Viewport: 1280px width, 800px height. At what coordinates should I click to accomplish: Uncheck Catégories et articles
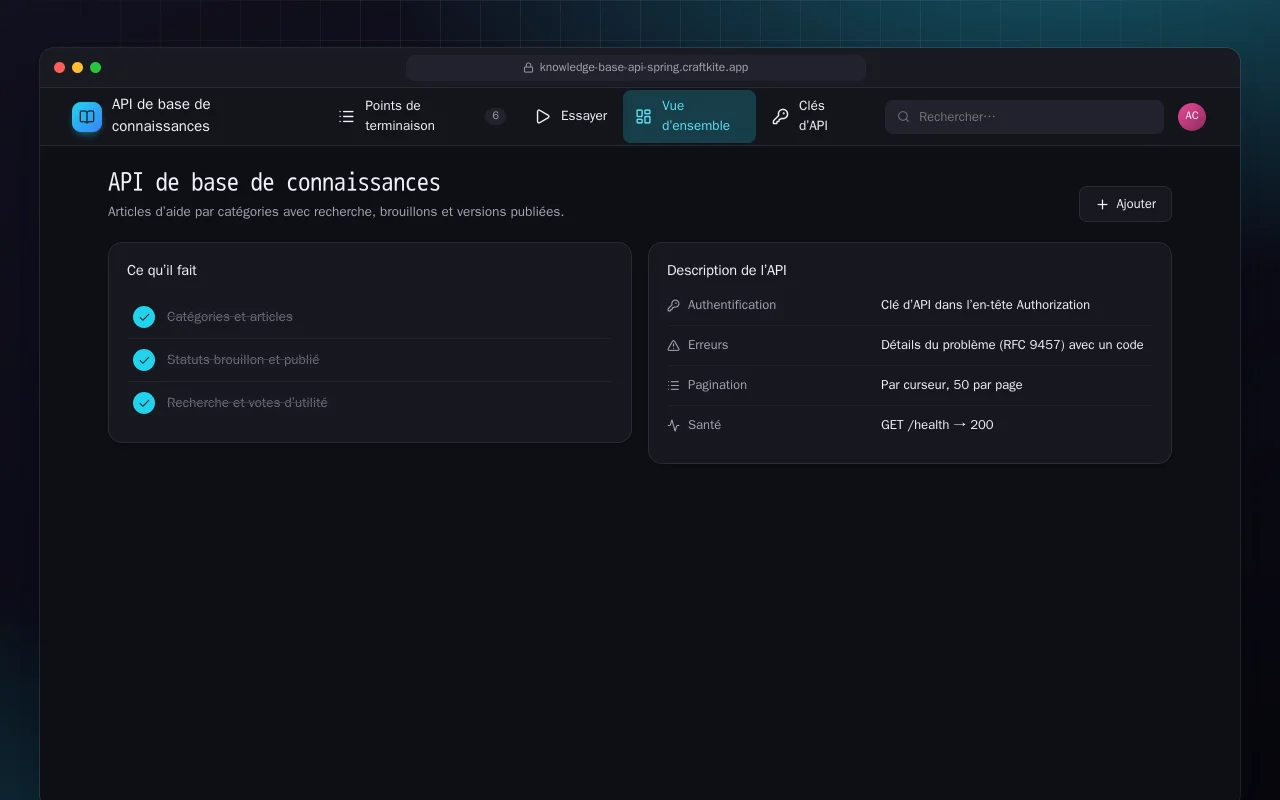(x=144, y=317)
